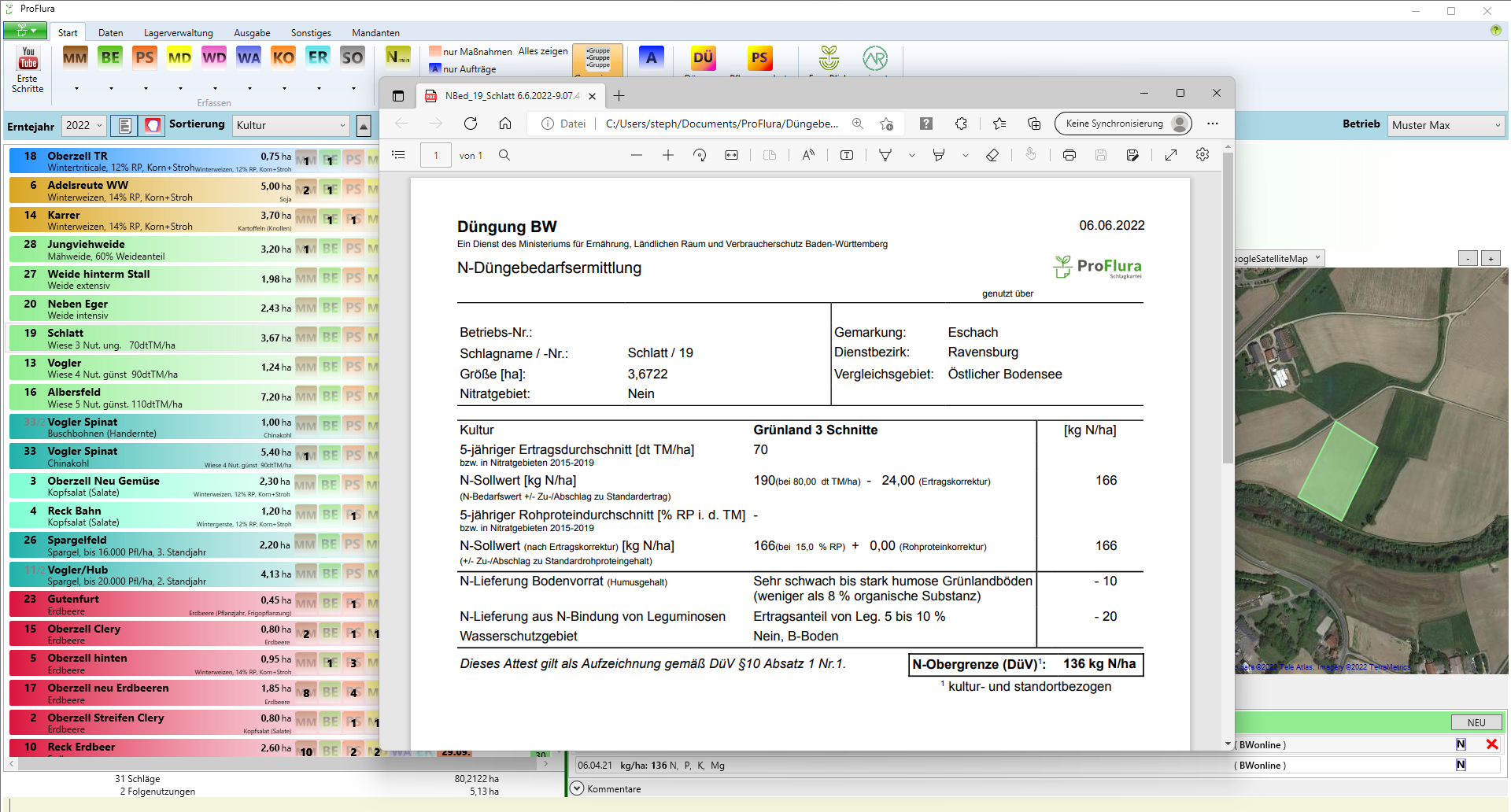Click the green NEU button
The image size is (1511, 812).
1476,722
